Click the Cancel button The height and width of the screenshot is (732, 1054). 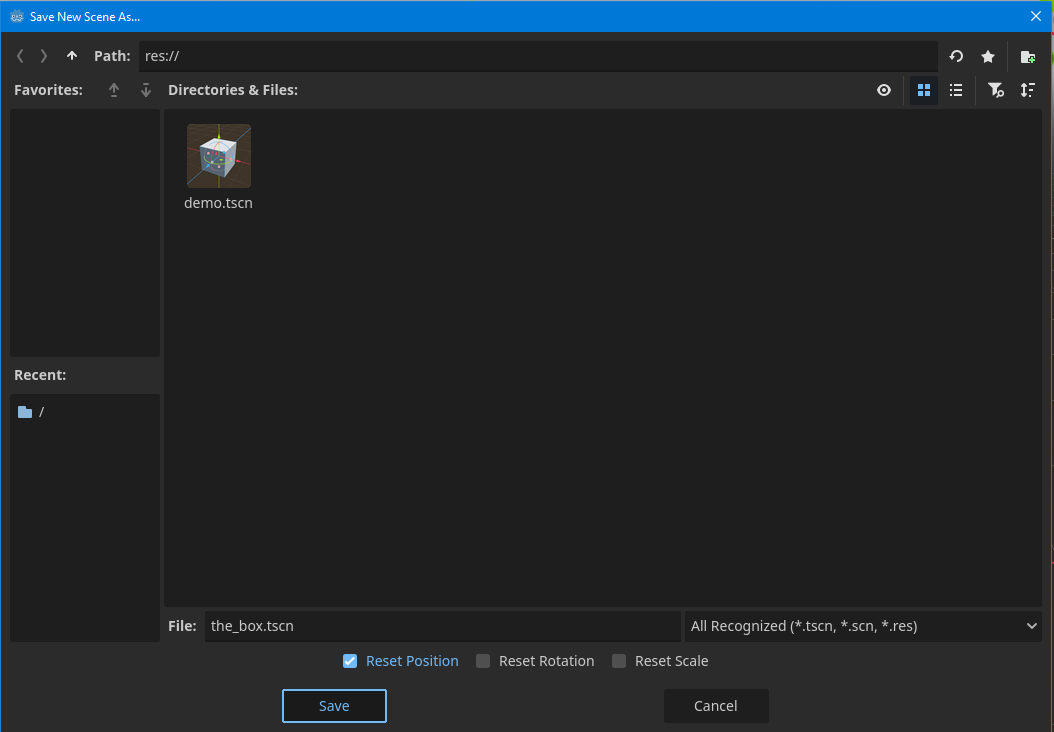pyautogui.click(x=716, y=706)
